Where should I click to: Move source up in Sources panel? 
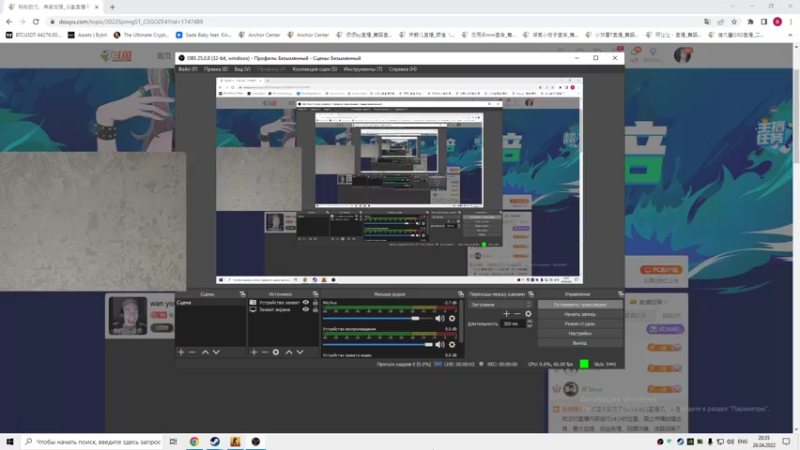[x=289, y=352]
